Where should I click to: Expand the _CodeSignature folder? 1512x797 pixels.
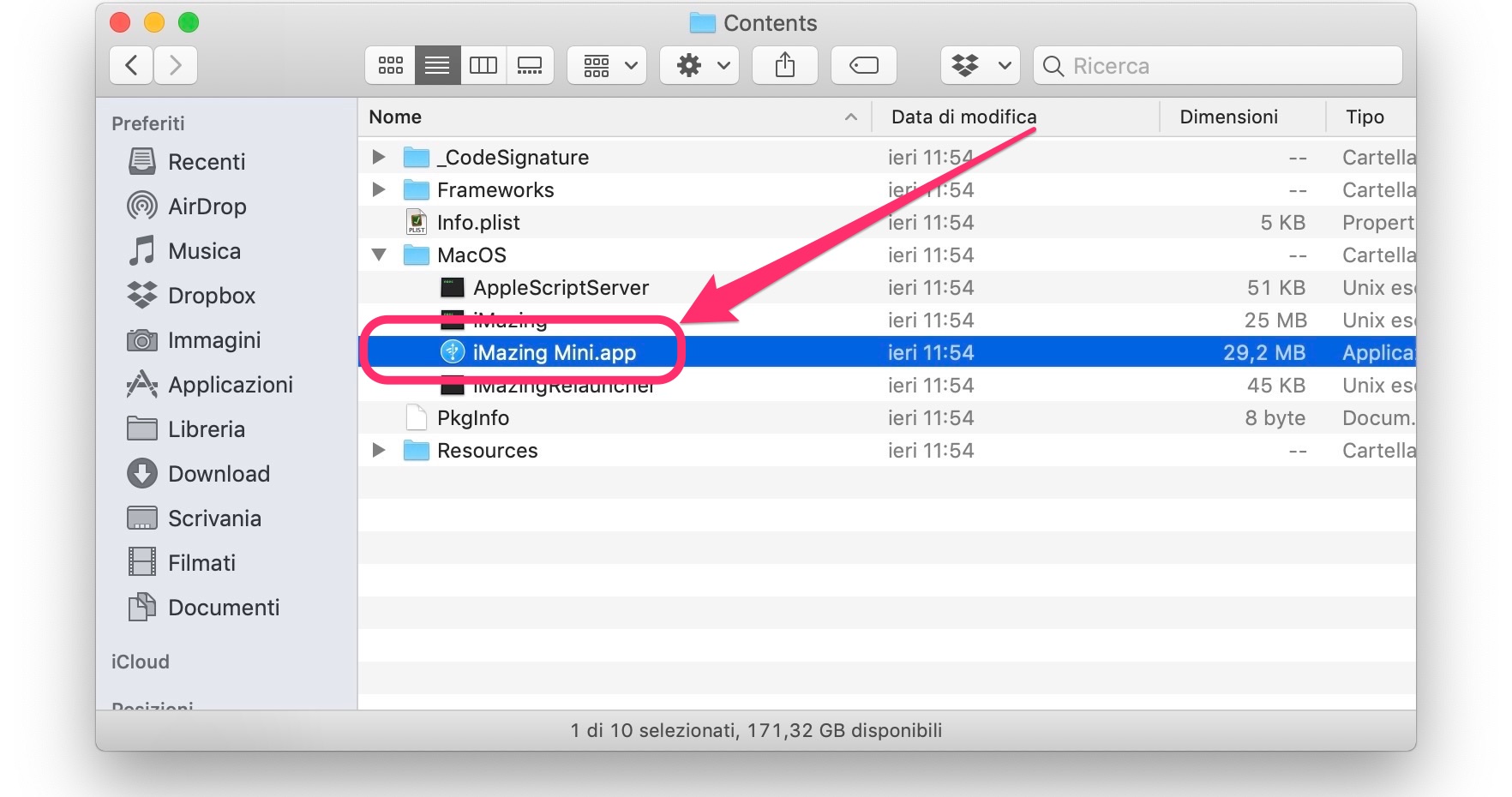pyautogui.click(x=378, y=157)
